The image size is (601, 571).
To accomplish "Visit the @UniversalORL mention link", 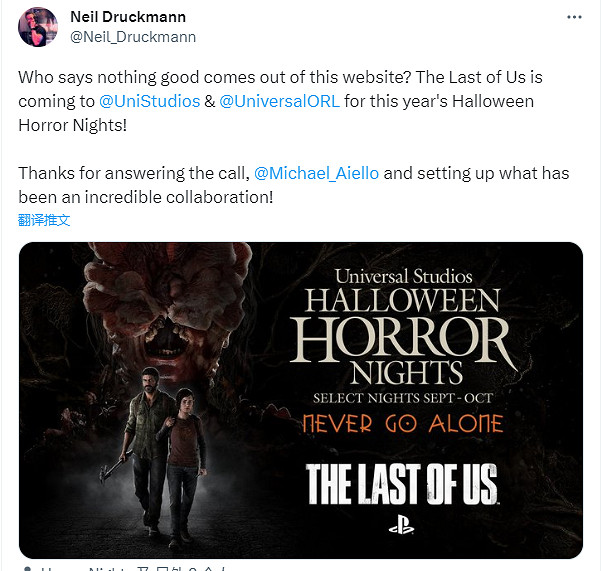I will (279, 102).
